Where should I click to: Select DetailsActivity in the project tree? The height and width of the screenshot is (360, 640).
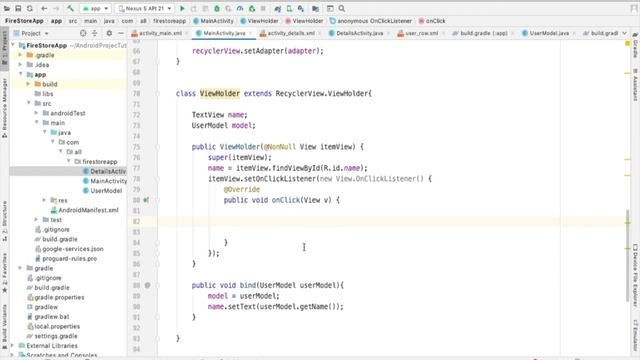tap(104, 171)
